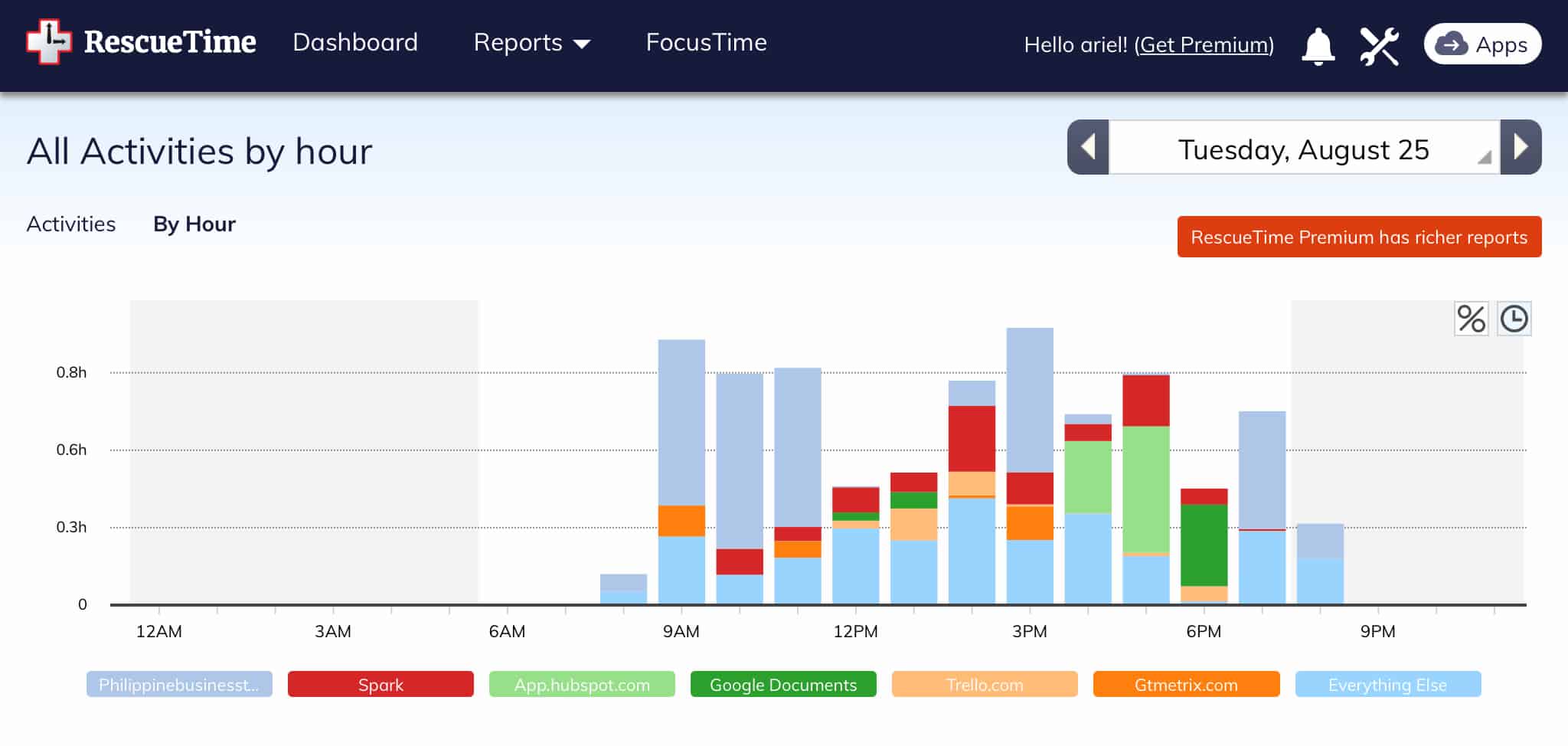Click the 9AM bar's orange Gtmetrix segment

(x=681, y=521)
